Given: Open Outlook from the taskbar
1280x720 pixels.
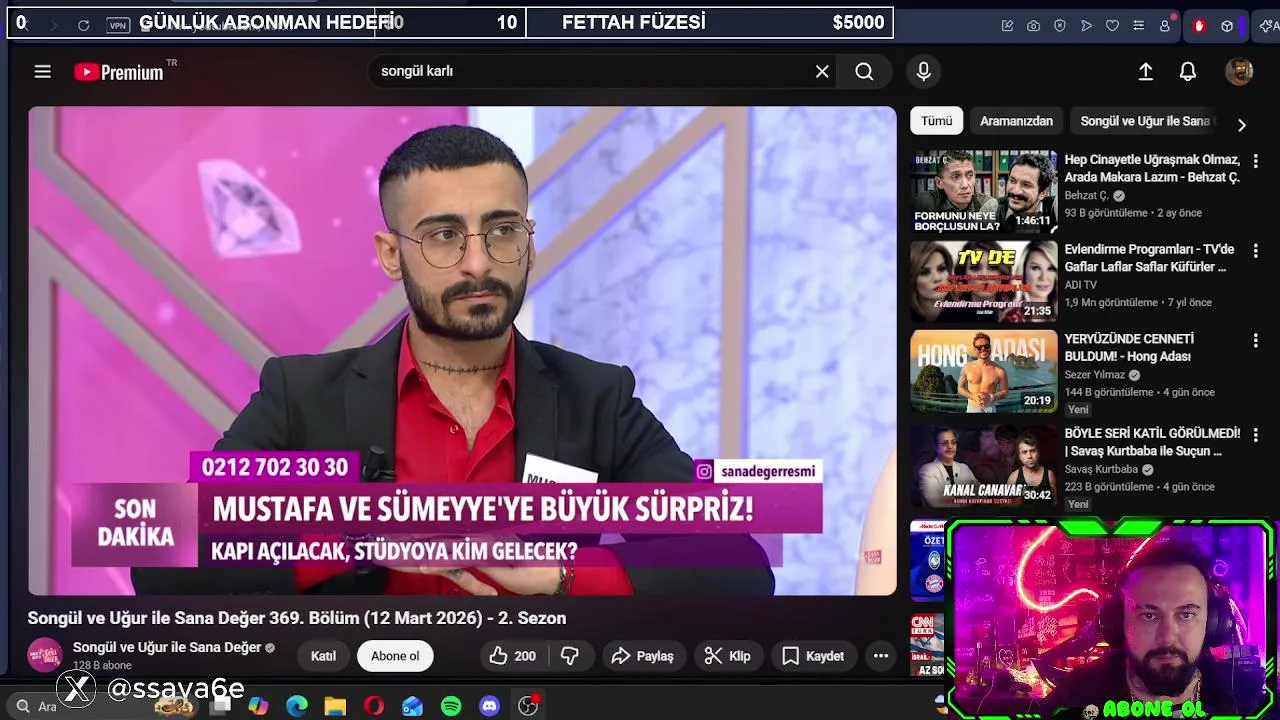Looking at the screenshot, I should 412,706.
